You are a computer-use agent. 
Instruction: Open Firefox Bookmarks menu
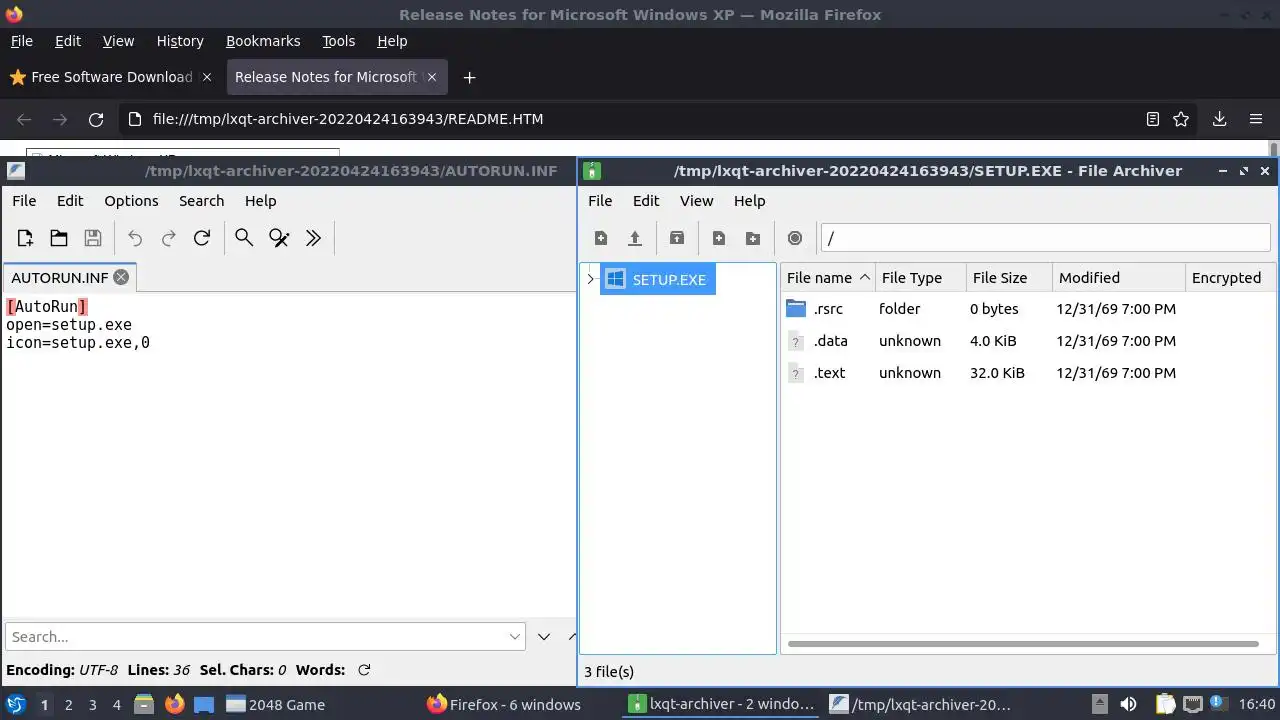pos(263,41)
